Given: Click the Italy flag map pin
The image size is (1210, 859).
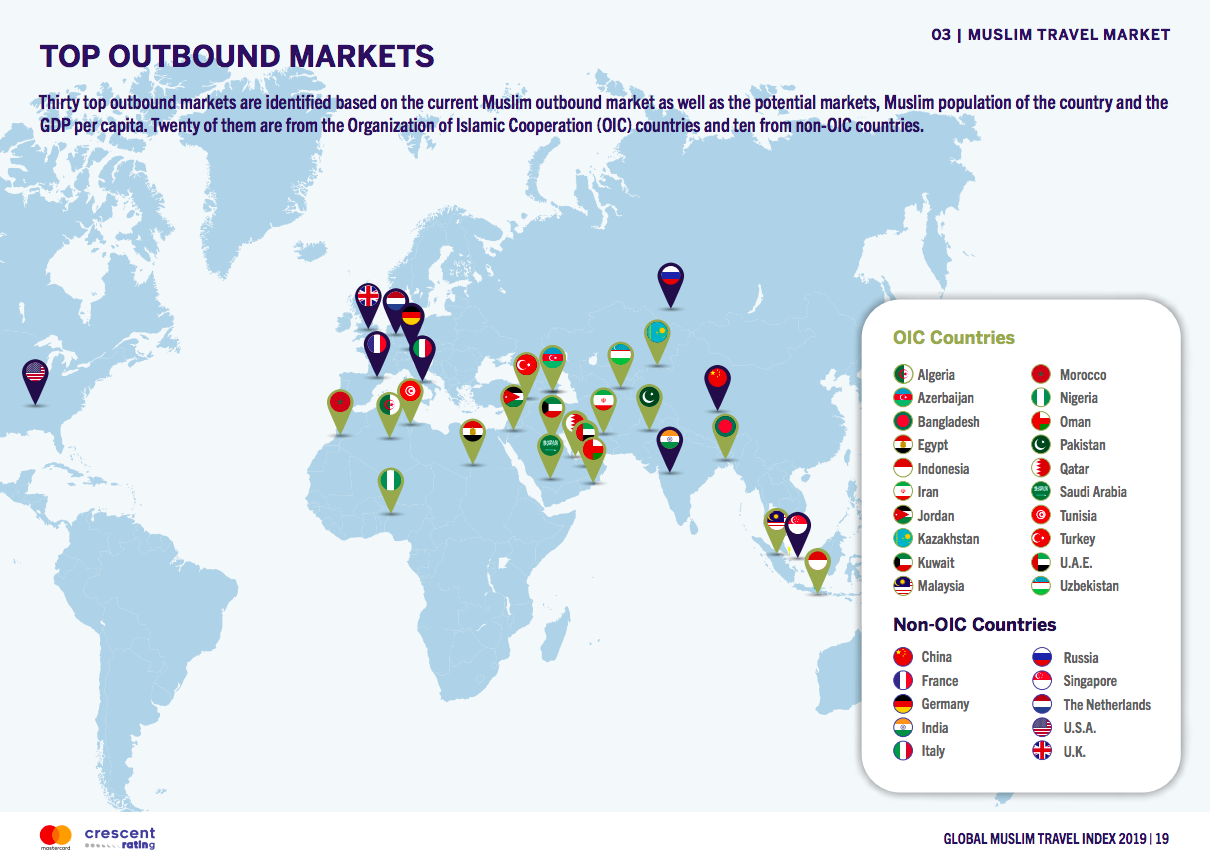Looking at the screenshot, I should point(424,356).
